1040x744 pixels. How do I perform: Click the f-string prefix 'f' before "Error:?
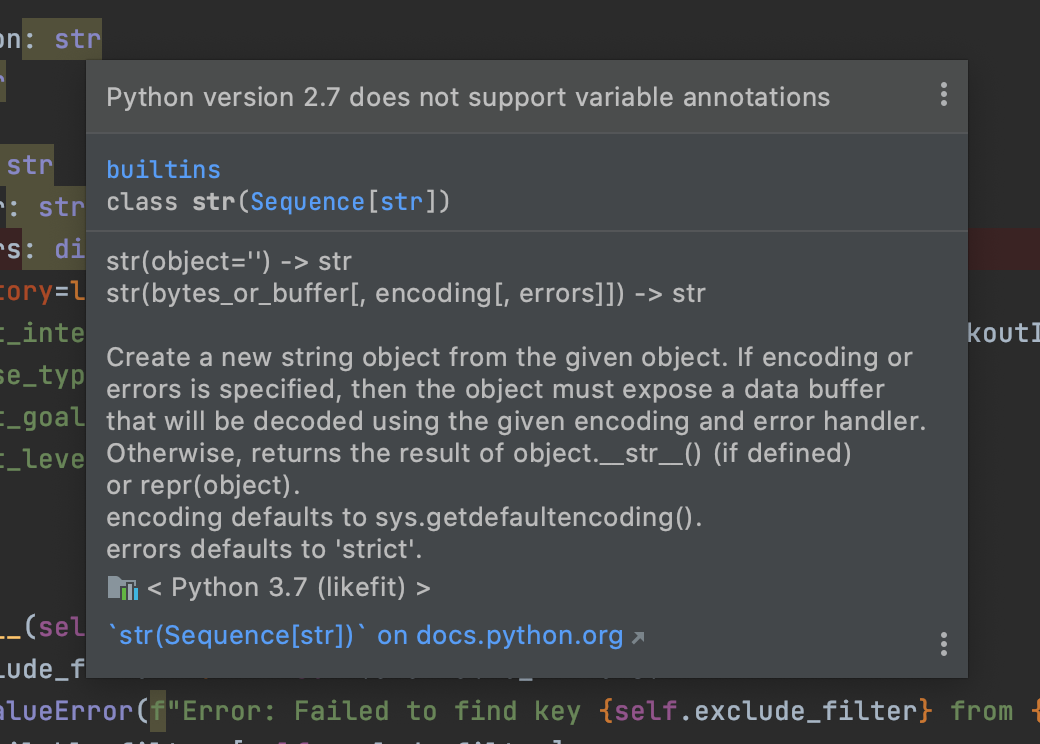click(x=158, y=712)
